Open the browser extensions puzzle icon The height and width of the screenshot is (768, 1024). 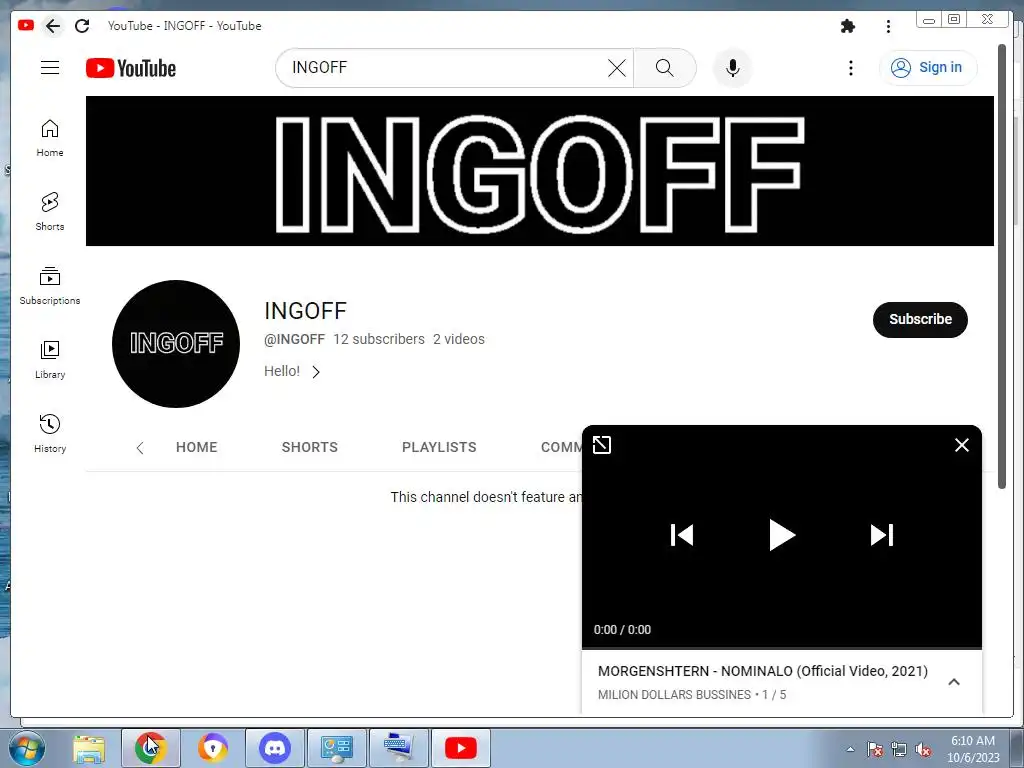[x=848, y=26]
